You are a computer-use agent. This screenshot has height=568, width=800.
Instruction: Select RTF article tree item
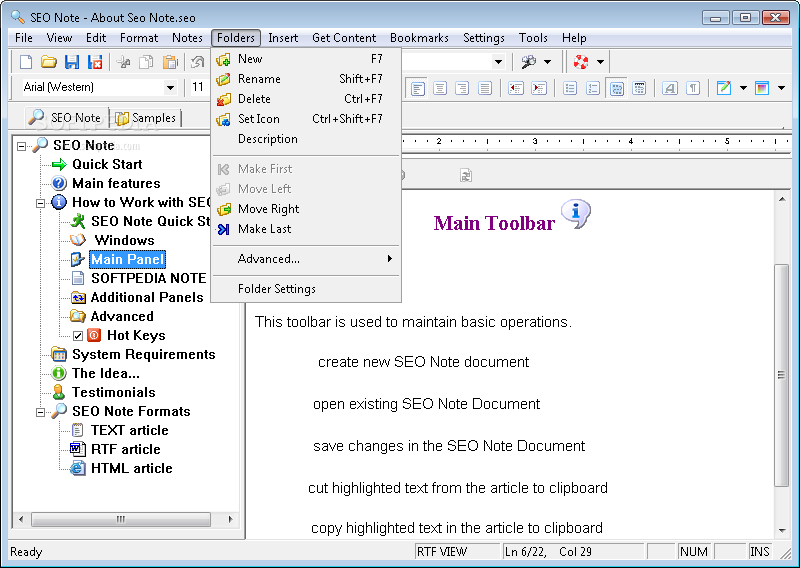(x=126, y=450)
